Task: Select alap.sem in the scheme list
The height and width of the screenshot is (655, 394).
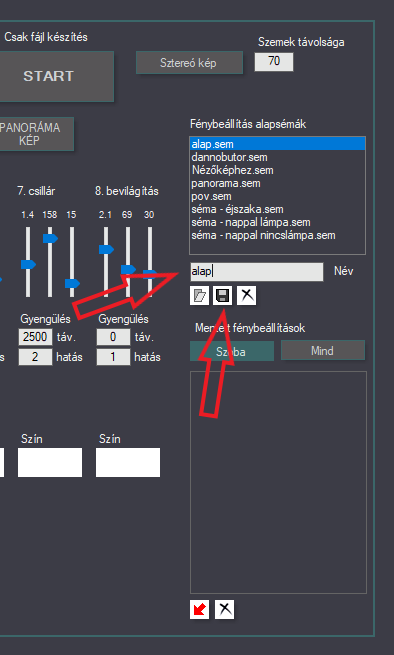Action: pos(277,144)
